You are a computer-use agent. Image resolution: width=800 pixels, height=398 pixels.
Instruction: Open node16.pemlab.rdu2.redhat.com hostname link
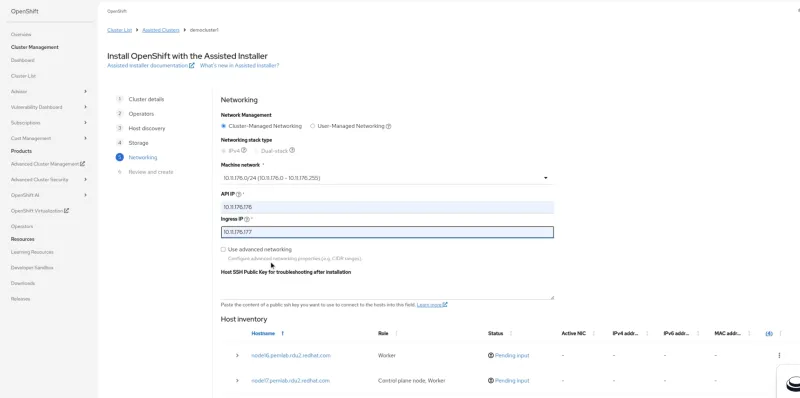point(291,355)
